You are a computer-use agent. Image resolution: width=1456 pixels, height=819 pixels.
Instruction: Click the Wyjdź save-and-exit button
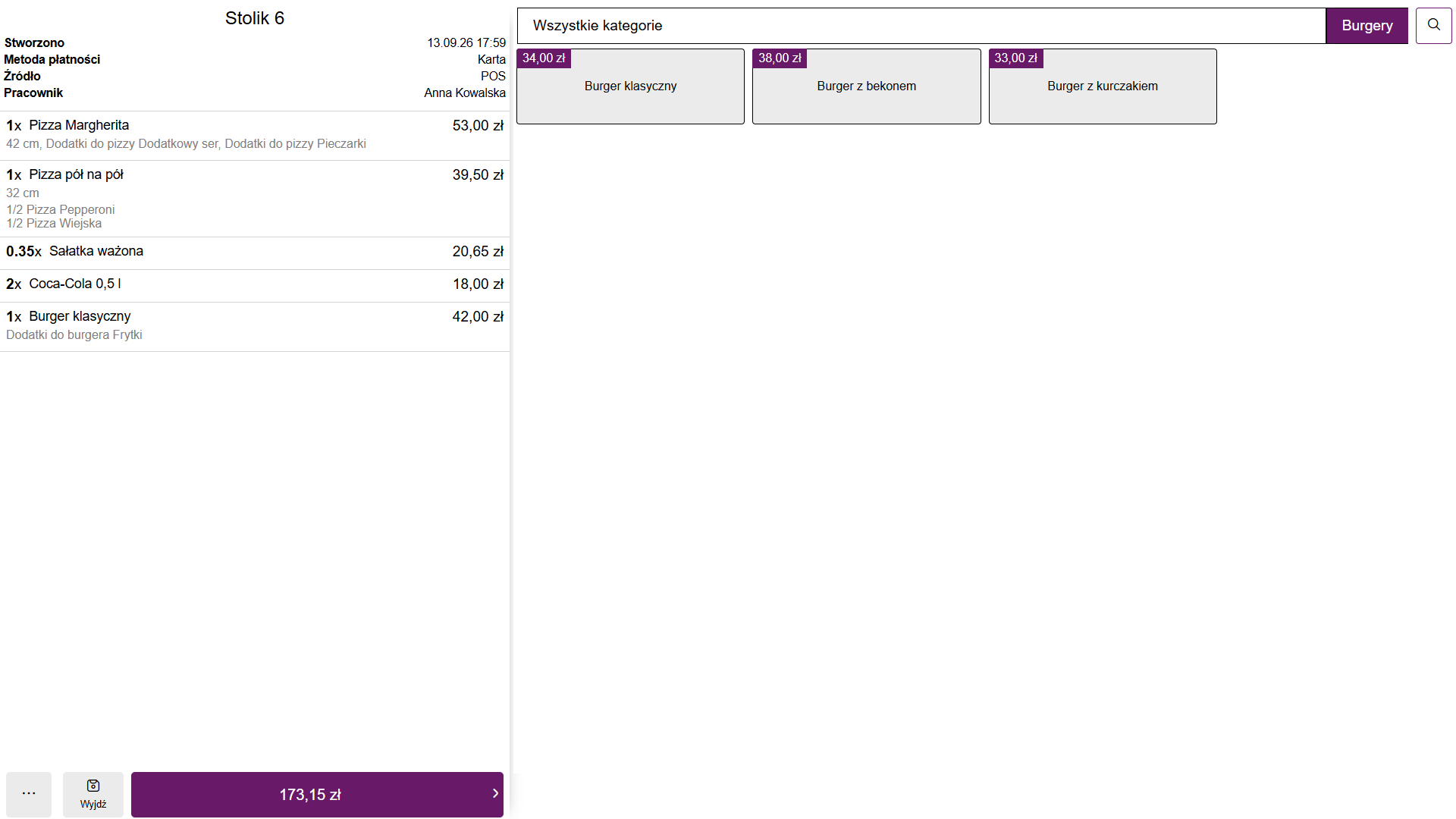click(x=93, y=794)
